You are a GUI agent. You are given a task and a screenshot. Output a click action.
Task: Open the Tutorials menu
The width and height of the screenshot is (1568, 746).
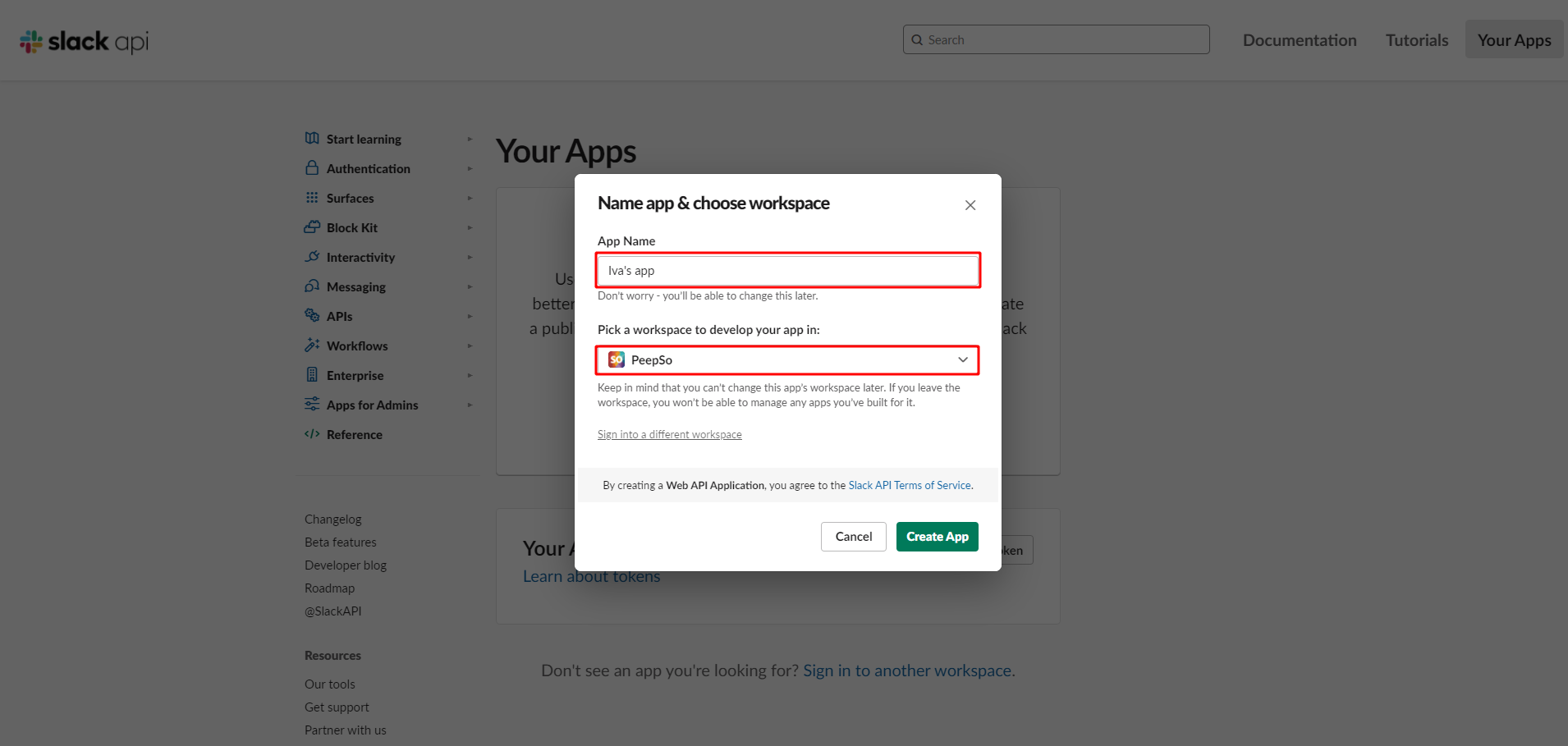pos(1417,40)
